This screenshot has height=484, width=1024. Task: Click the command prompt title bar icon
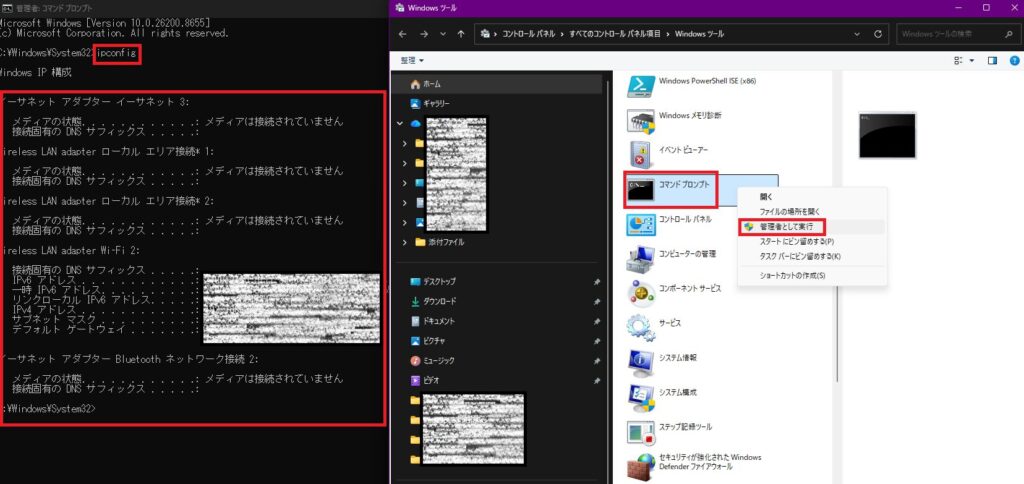click(6, 8)
